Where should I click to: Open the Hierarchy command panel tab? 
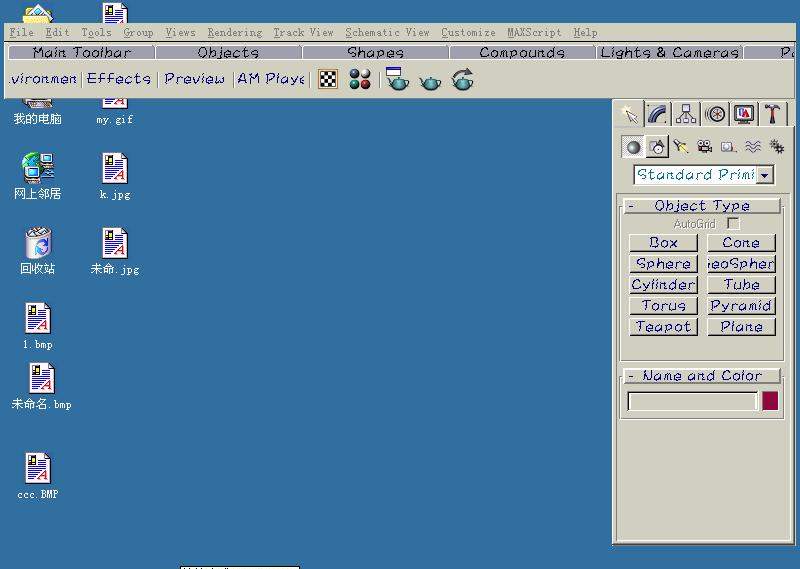pos(686,114)
